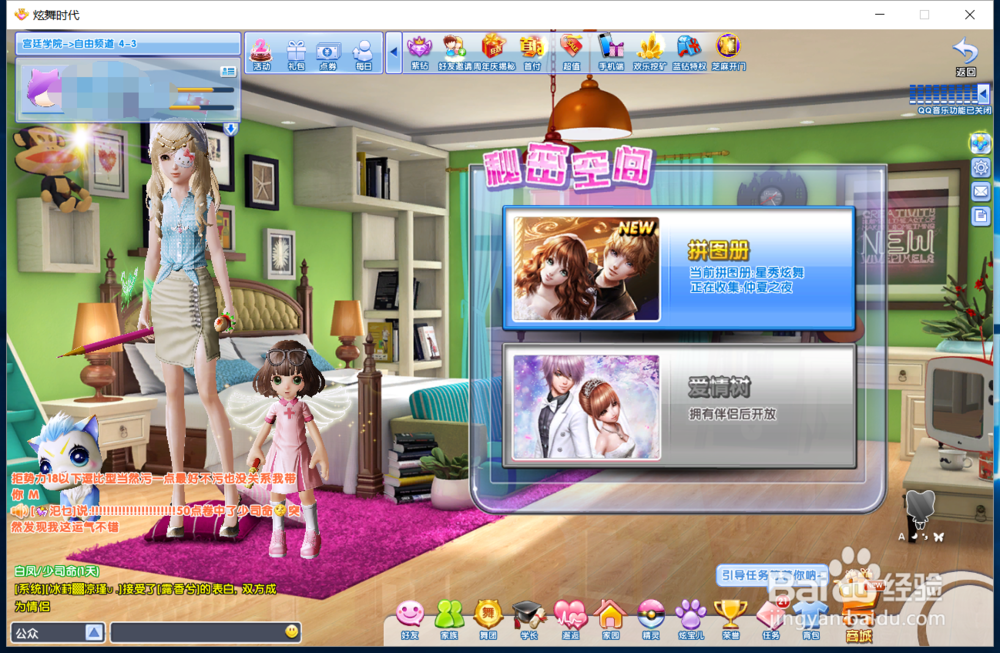Open the 礼包 gift pack icon
Viewport: 1000px width, 653px height.
(x=296, y=53)
